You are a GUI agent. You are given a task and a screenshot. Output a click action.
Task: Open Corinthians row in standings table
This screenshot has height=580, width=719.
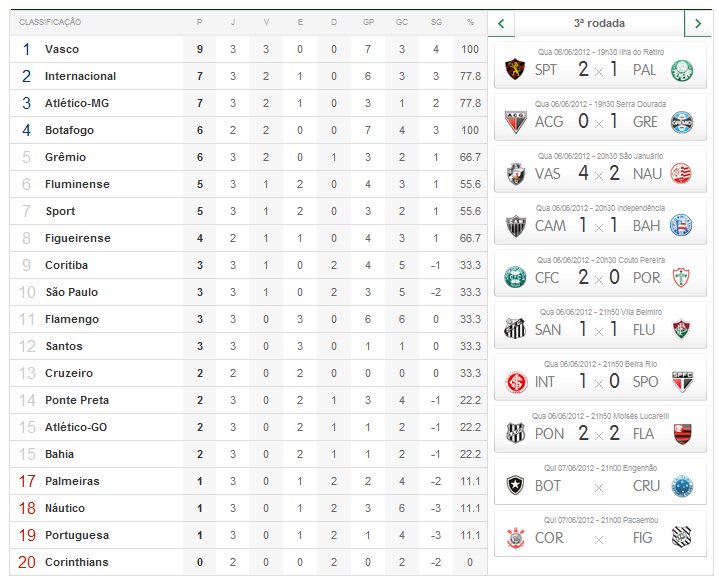click(76, 562)
